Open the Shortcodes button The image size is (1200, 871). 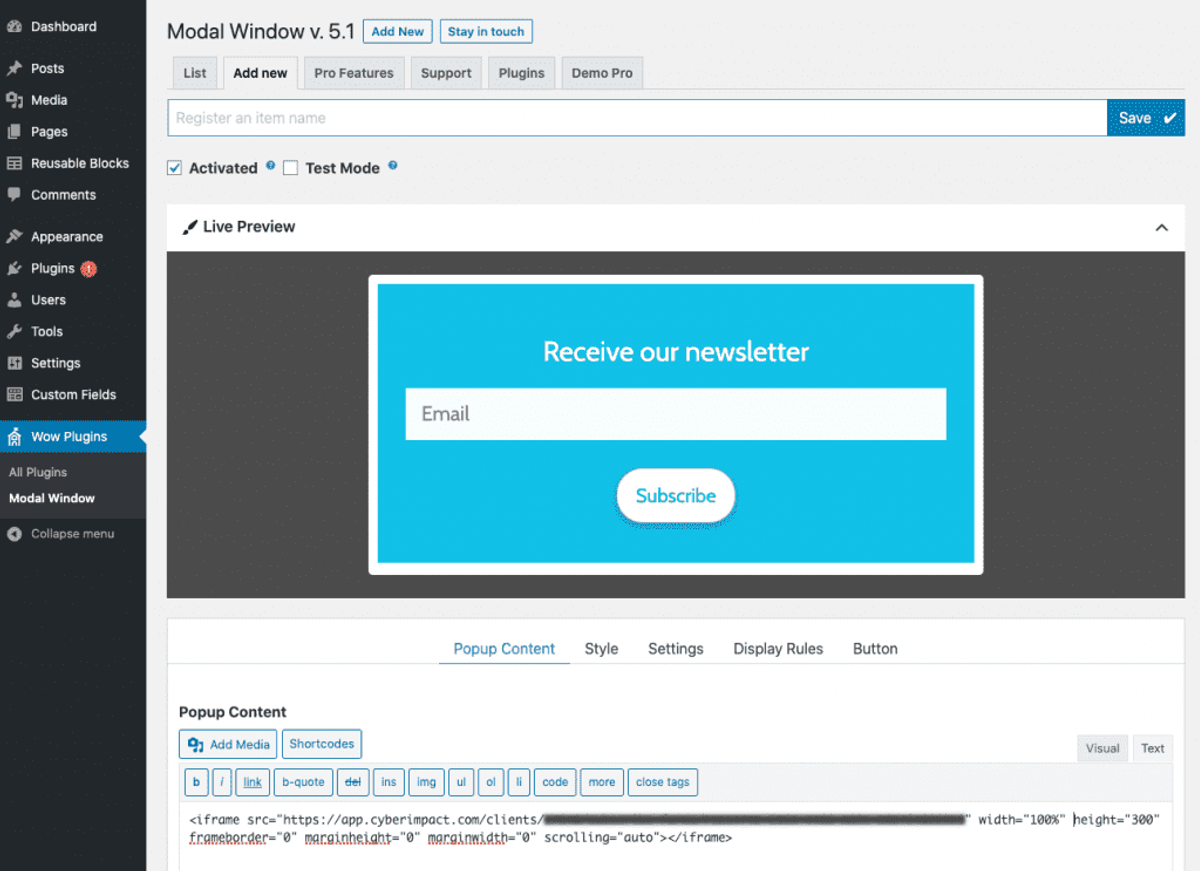322,744
